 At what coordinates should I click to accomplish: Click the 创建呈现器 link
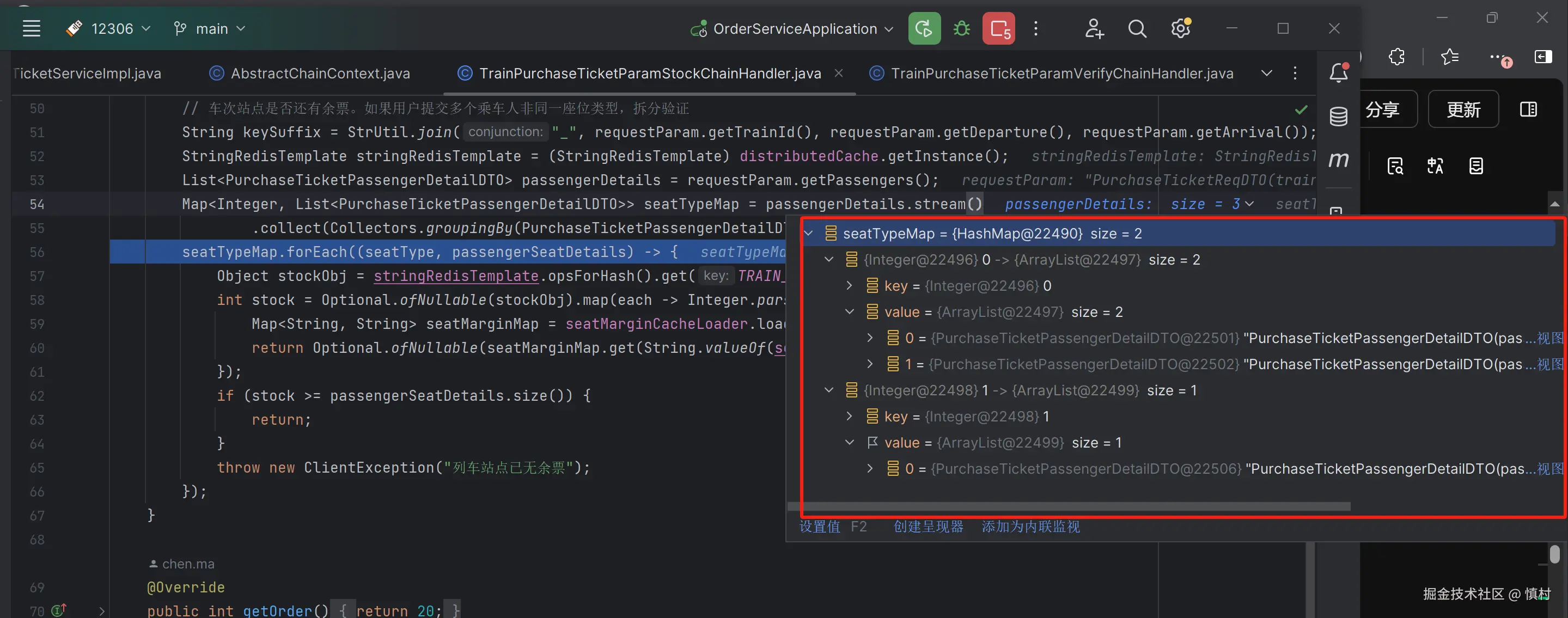click(x=928, y=527)
